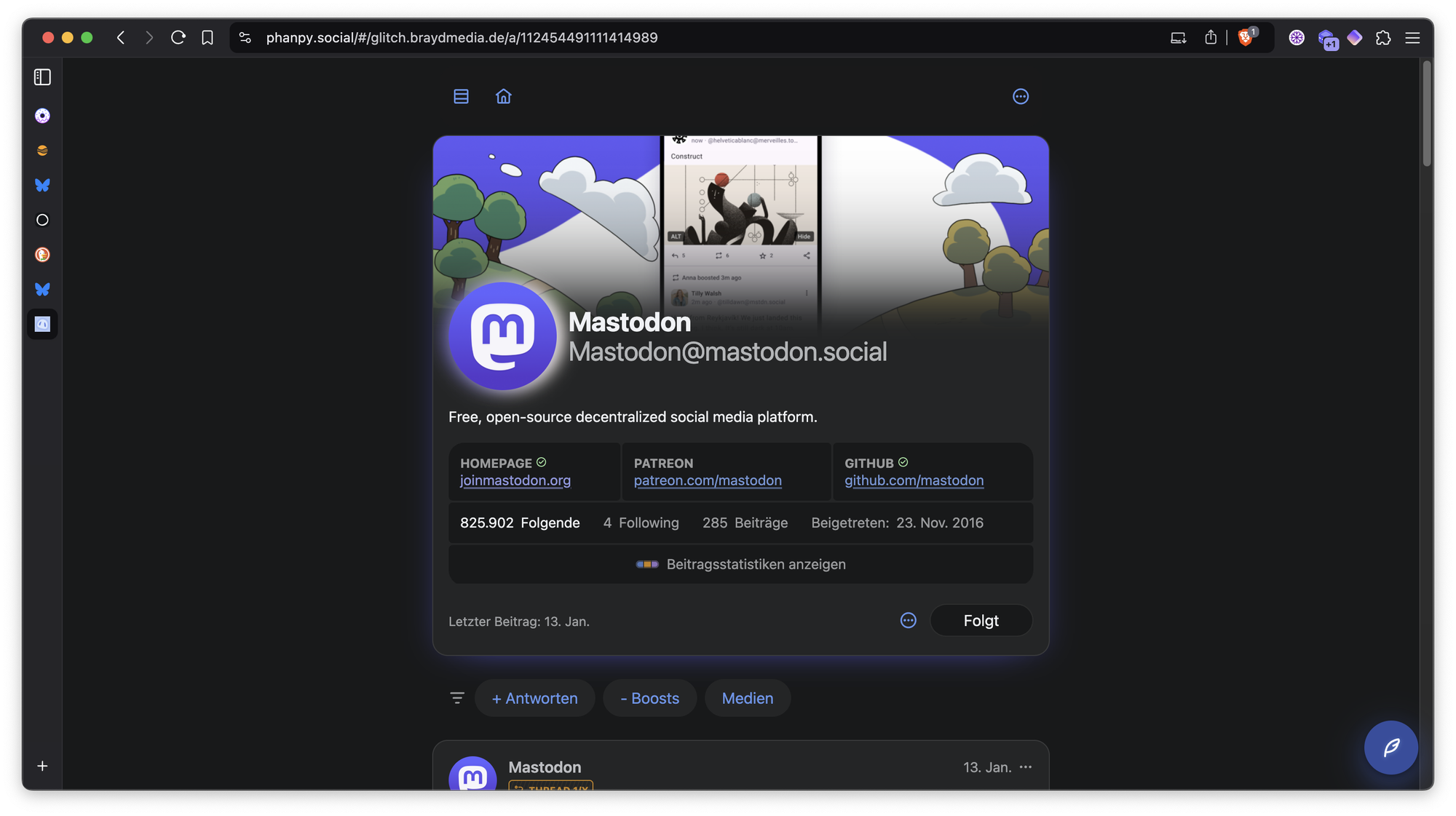Open the donut icon pinned tab
Screen dimensions: 1456x816
click(42, 116)
